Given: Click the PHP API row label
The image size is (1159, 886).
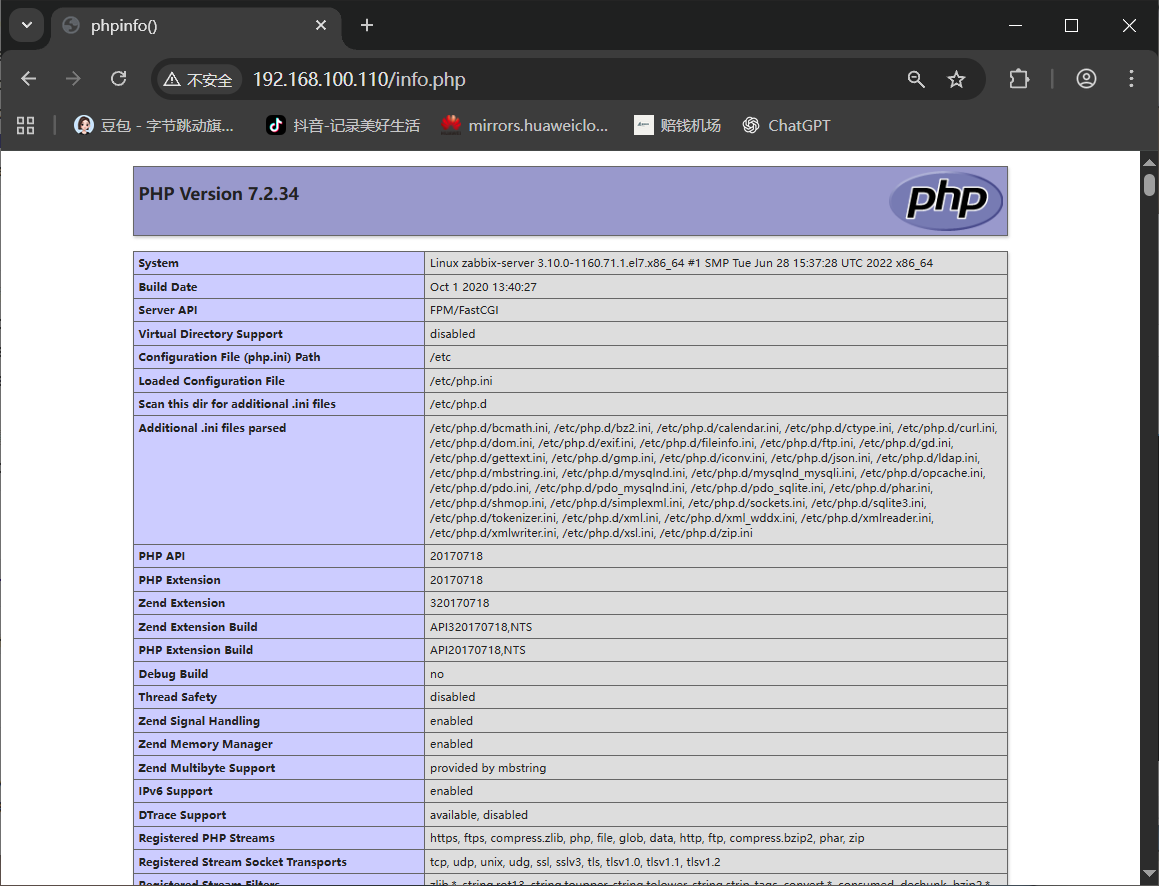Looking at the screenshot, I should (x=161, y=556).
